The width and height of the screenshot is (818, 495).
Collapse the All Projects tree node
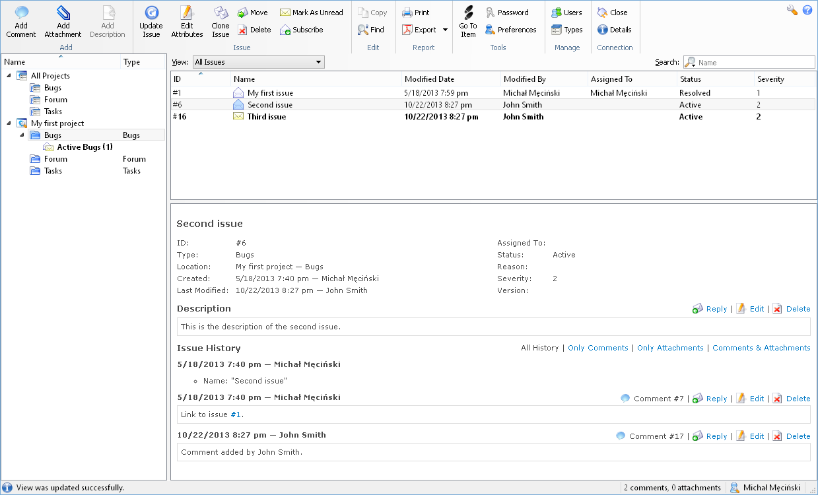(x=9, y=76)
